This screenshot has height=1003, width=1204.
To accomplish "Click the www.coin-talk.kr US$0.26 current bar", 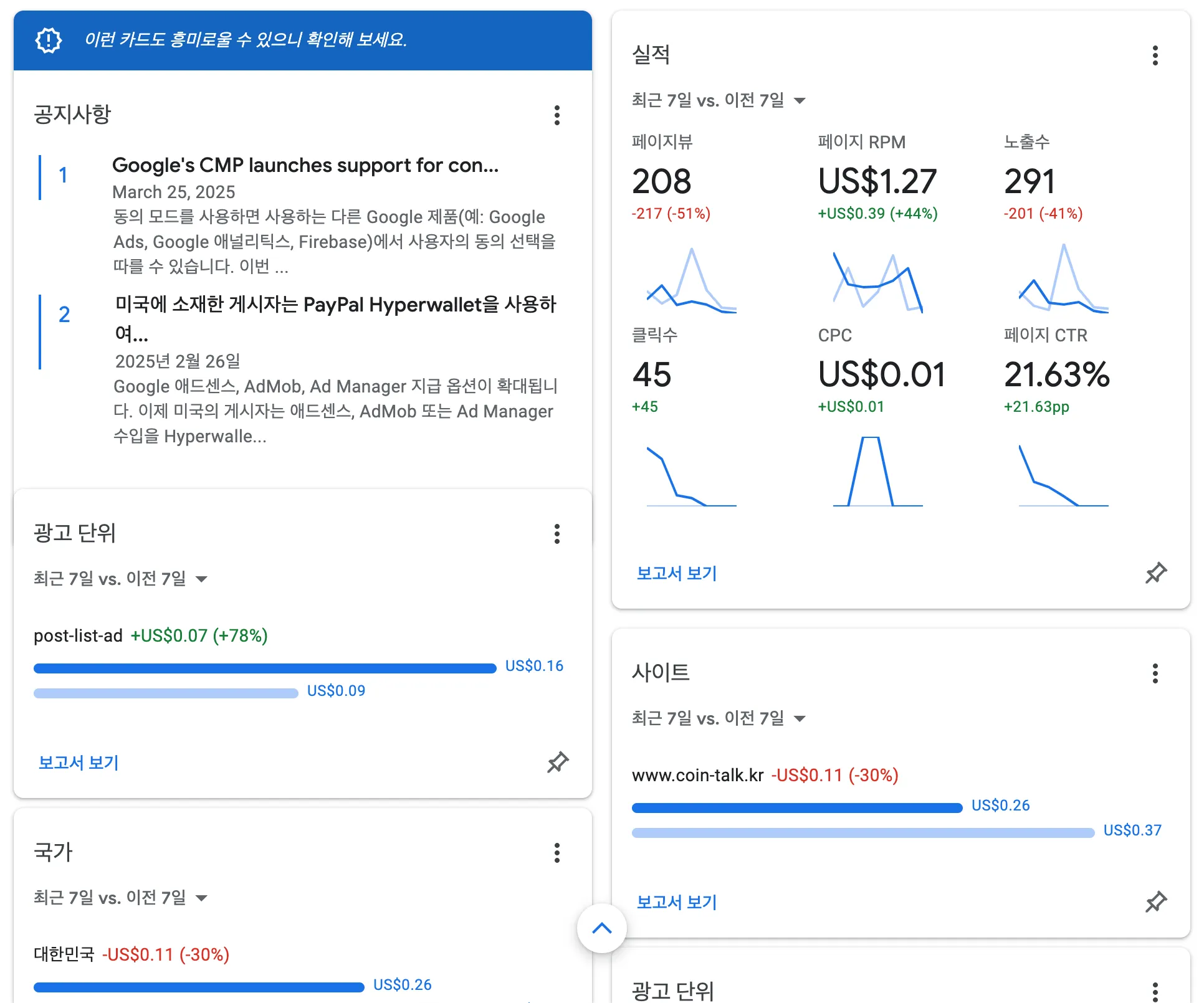I will point(797,808).
